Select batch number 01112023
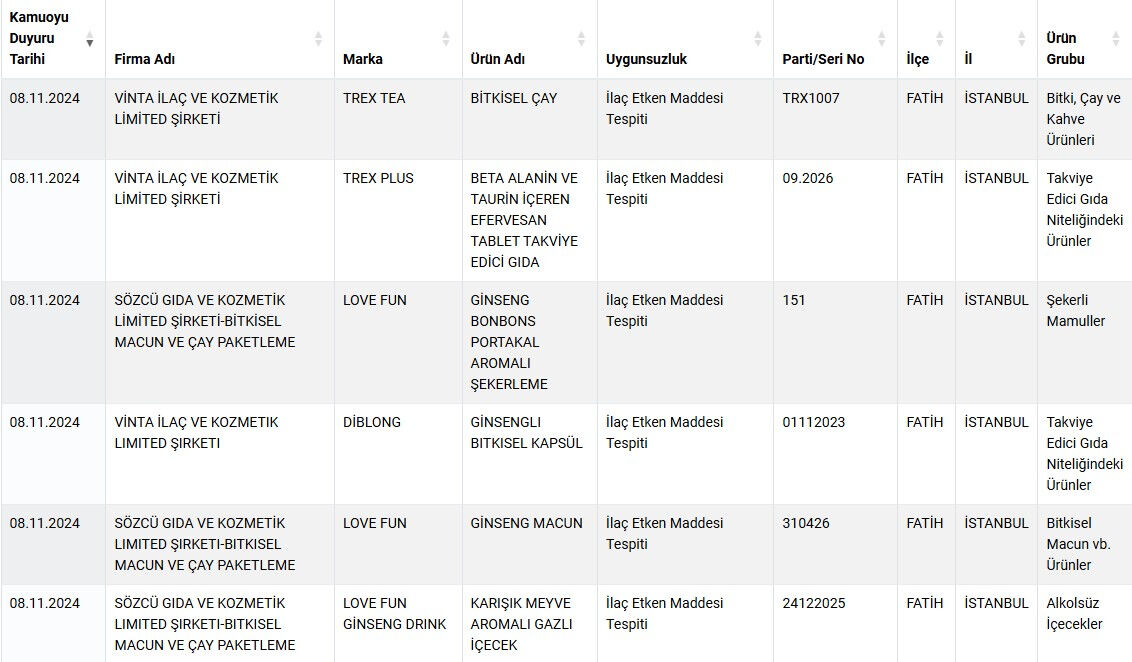The image size is (1132, 662). tap(813, 422)
